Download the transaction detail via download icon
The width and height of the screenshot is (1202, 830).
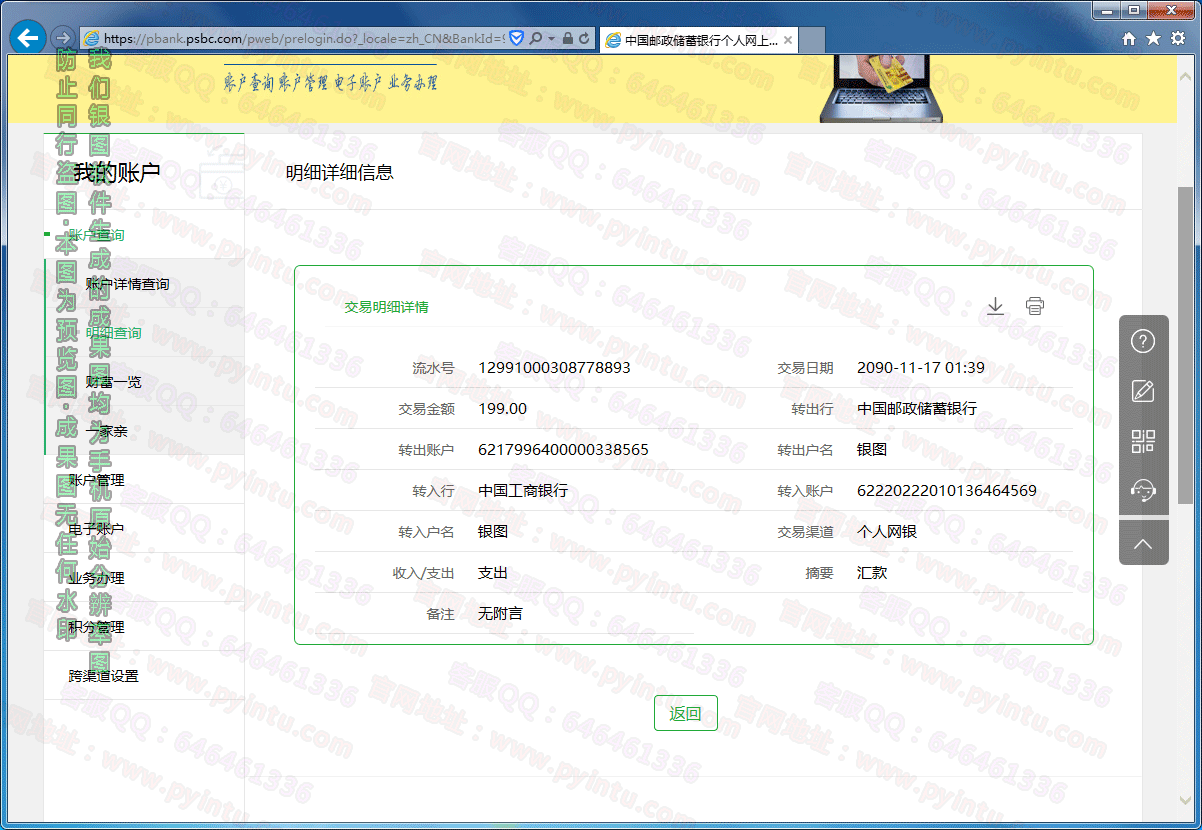(995, 306)
